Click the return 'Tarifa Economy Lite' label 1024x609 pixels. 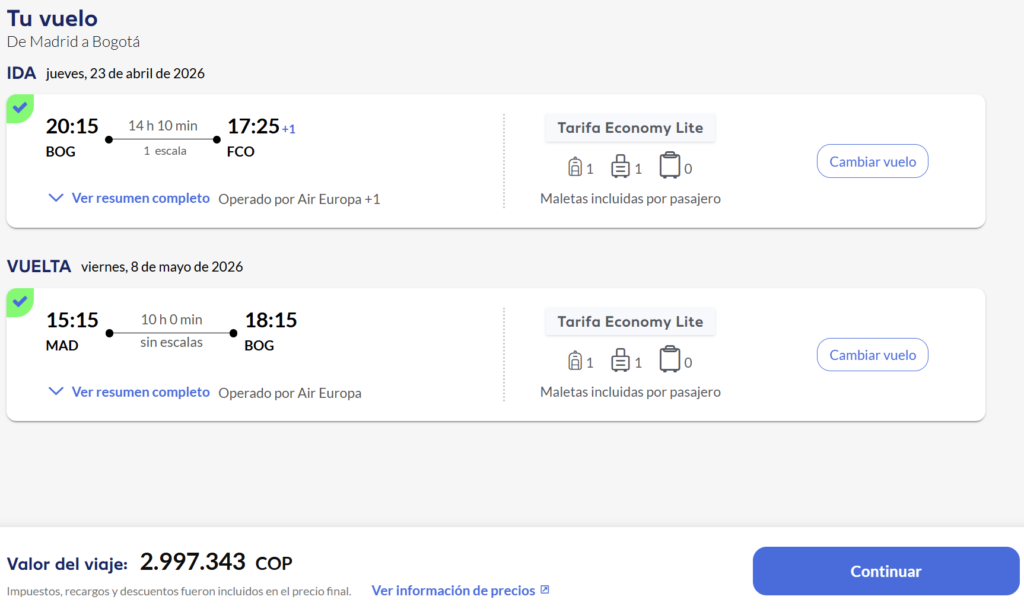click(x=630, y=322)
